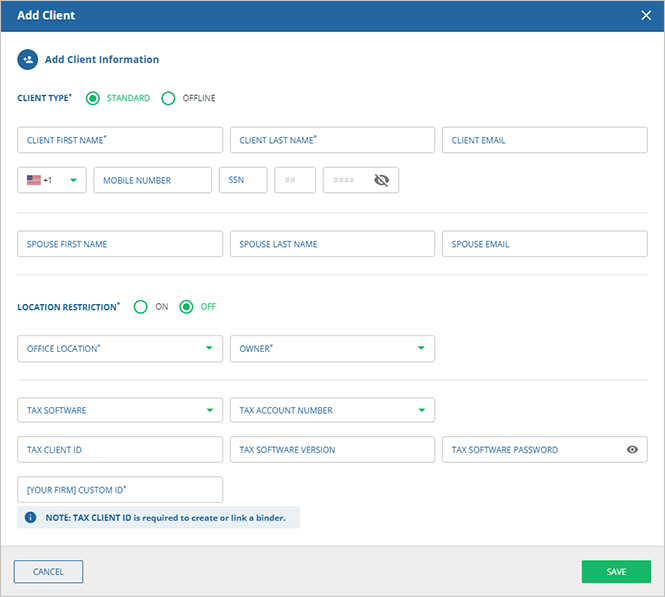Toggle SSN visibility eye-slash icon
The width and height of the screenshot is (665, 597).
pyautogui.click(x=381, y=180)
